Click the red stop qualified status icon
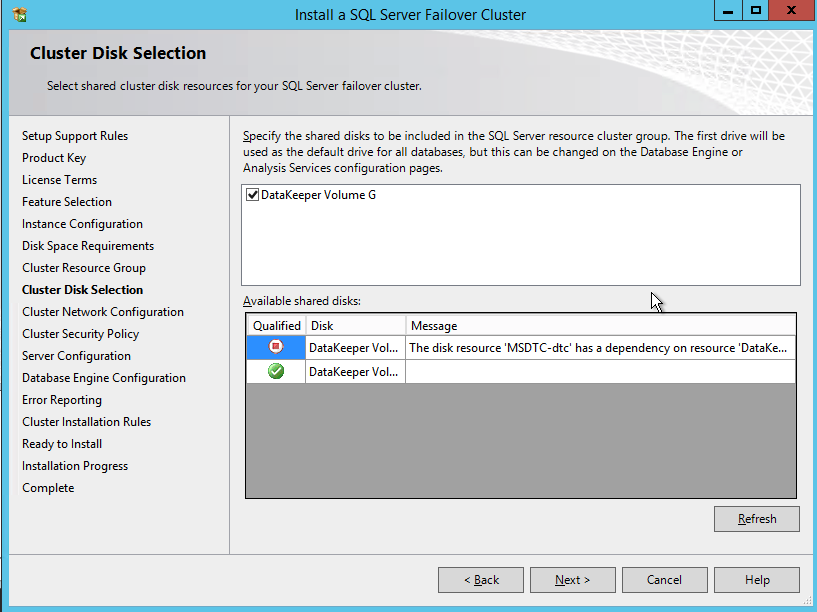 276,348
